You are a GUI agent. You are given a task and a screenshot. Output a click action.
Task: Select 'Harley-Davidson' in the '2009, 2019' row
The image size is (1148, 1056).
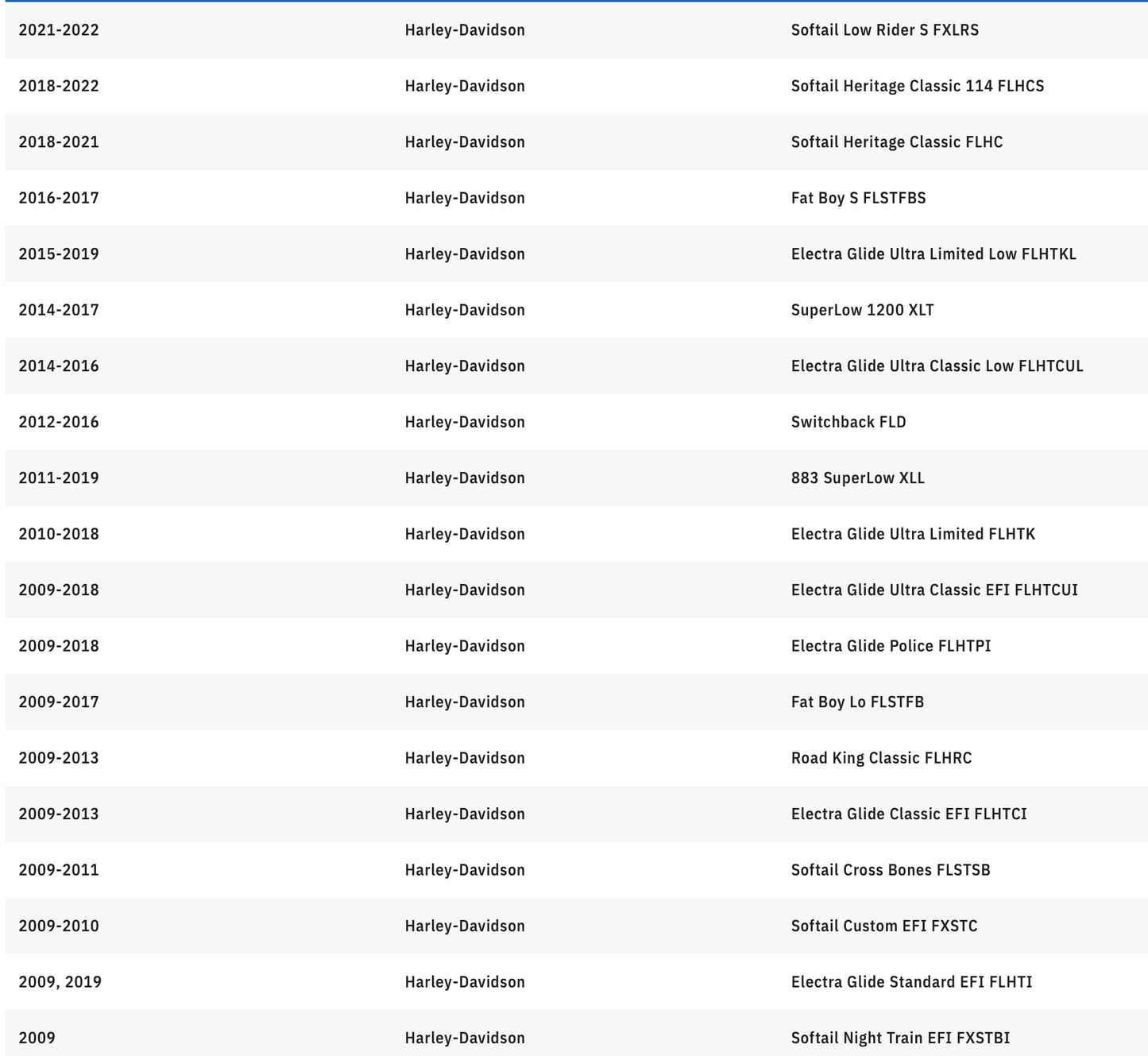coord(465,982)
